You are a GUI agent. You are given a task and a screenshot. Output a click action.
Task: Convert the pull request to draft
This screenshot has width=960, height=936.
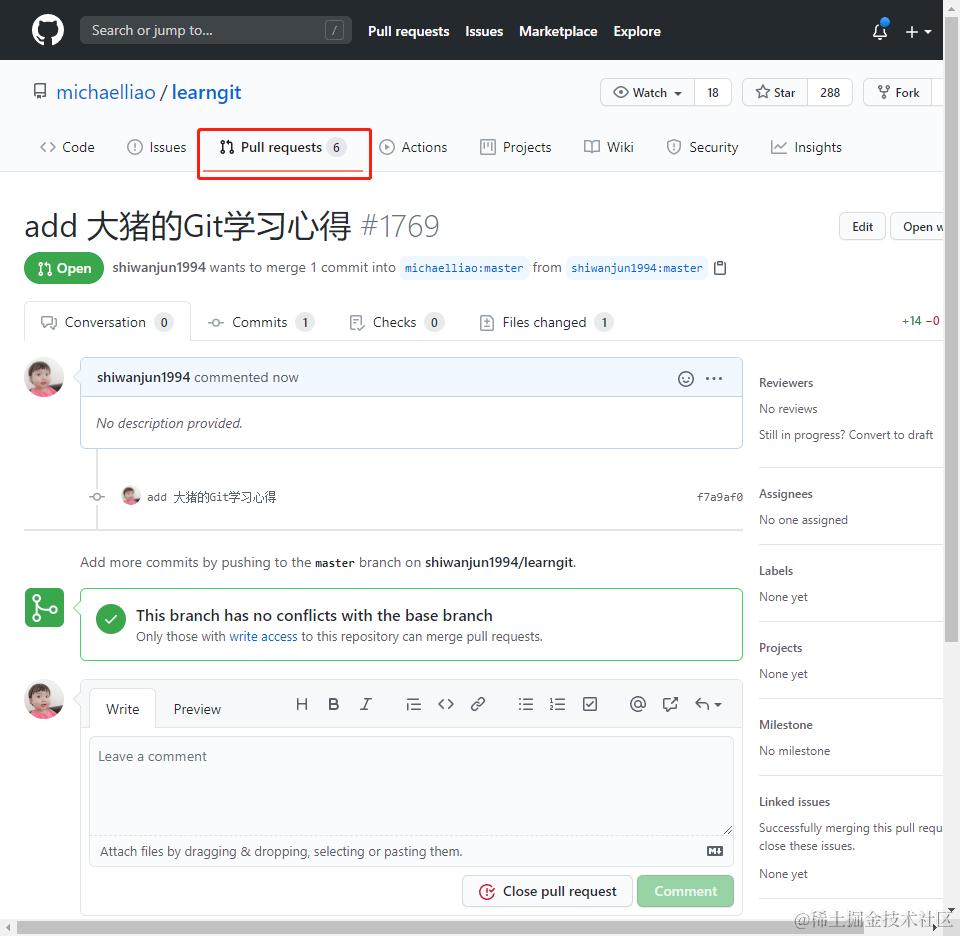coord(890,435)
